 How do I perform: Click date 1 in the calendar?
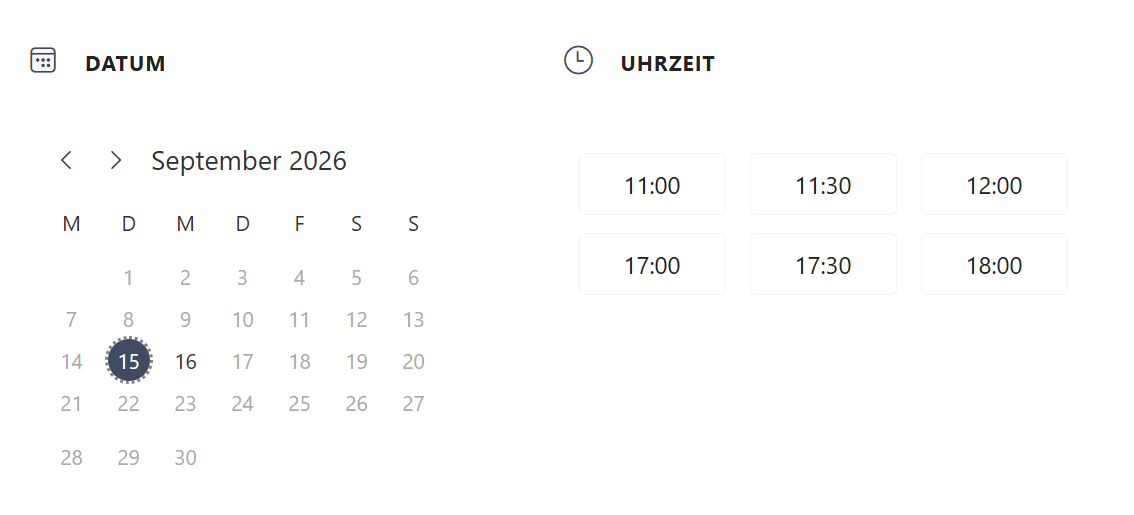129,278
